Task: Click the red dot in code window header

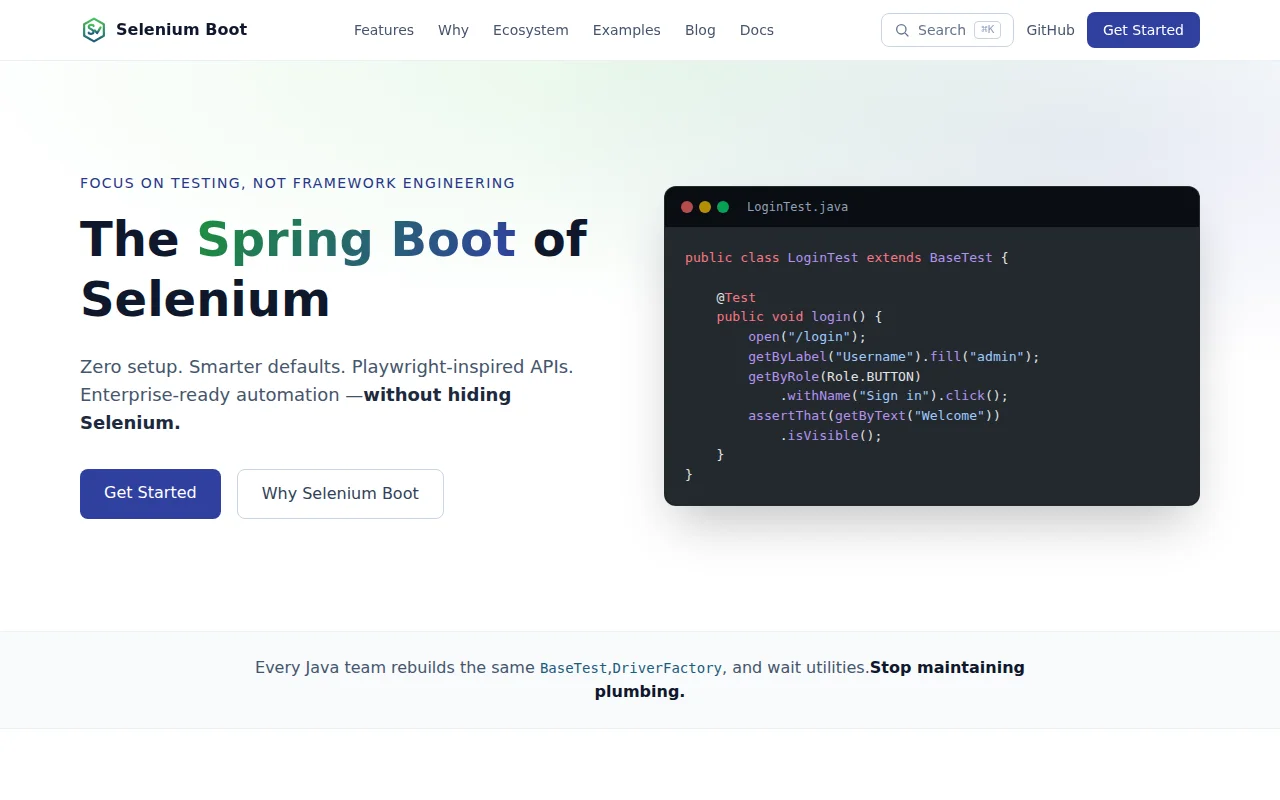Action: tap(687, 207)
